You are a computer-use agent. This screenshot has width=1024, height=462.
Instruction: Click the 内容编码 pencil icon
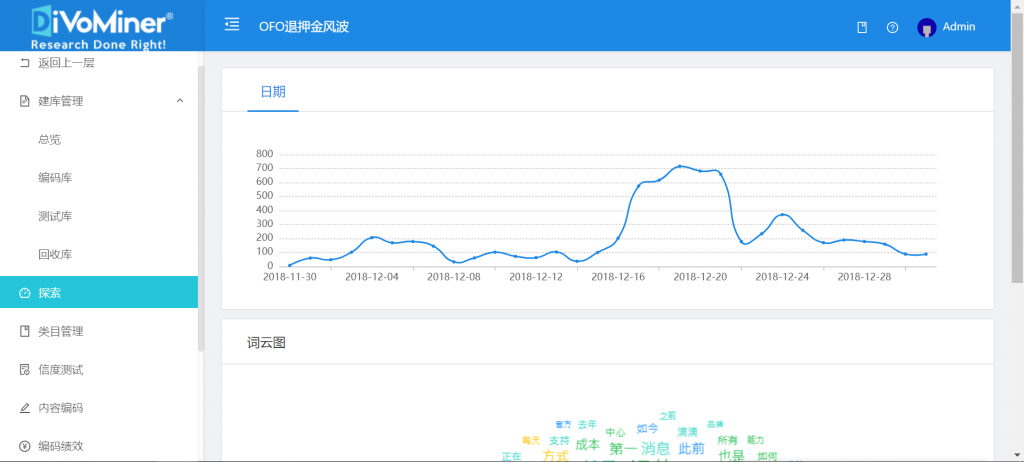(x=25, y=408)
